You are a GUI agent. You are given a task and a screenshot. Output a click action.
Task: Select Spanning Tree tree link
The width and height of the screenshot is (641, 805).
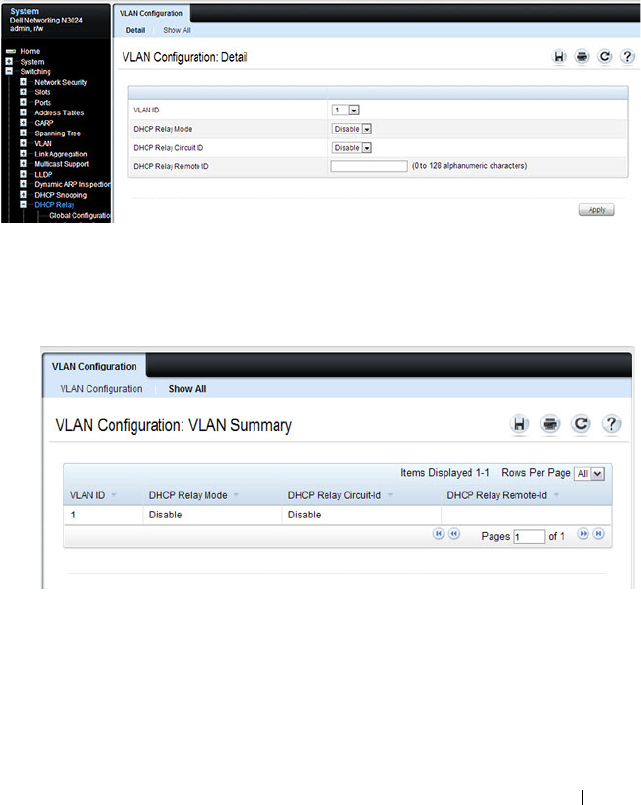coord(57,133)
